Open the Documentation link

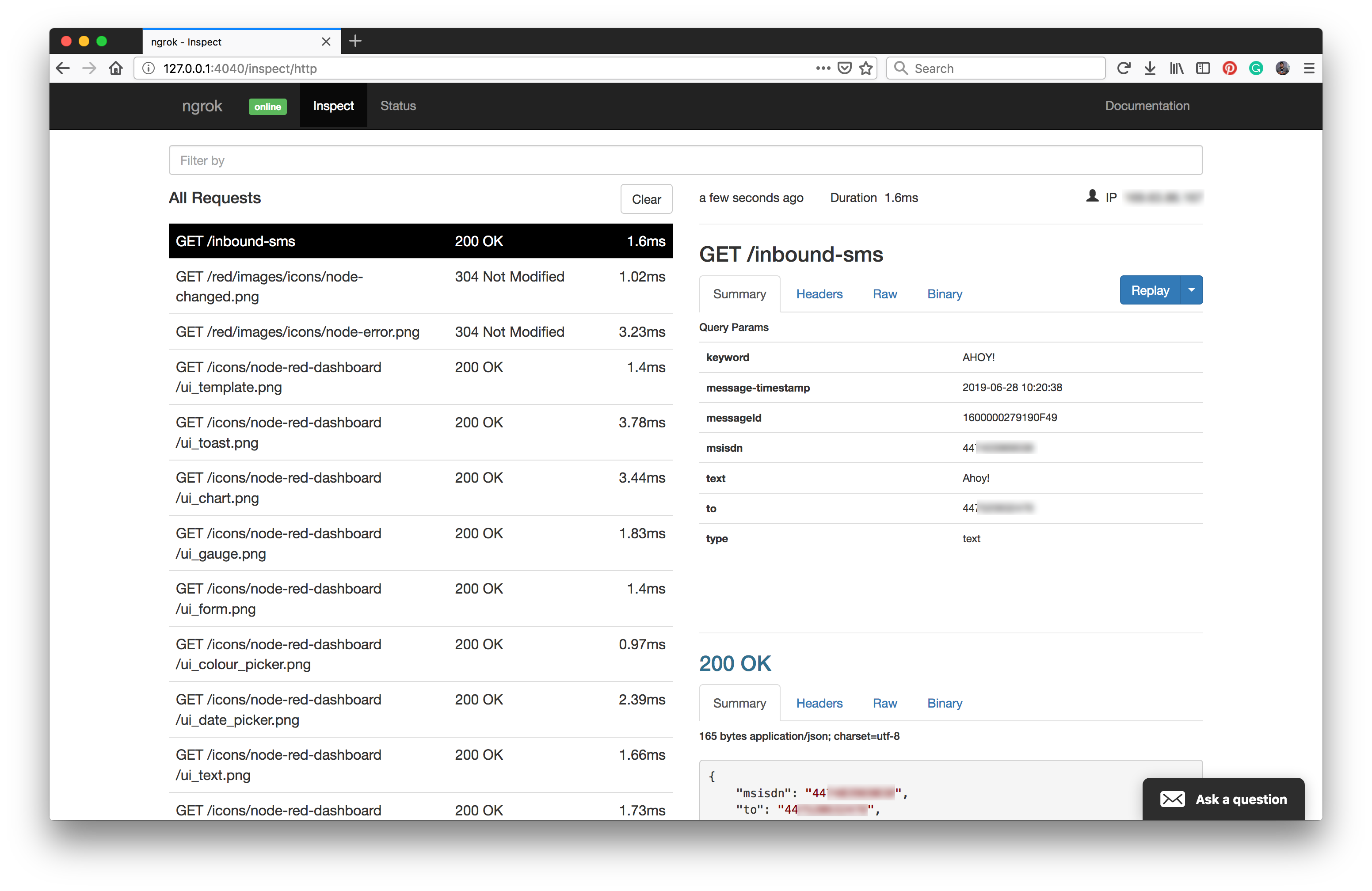point(1147,106)
